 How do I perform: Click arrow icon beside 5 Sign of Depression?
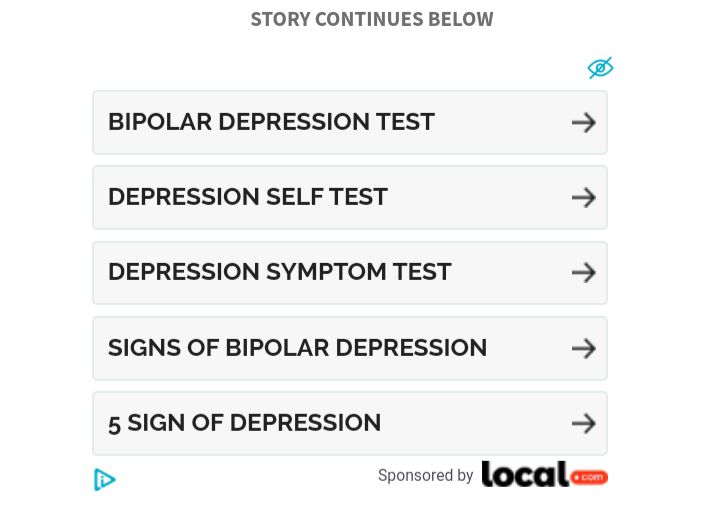[584, 423]
